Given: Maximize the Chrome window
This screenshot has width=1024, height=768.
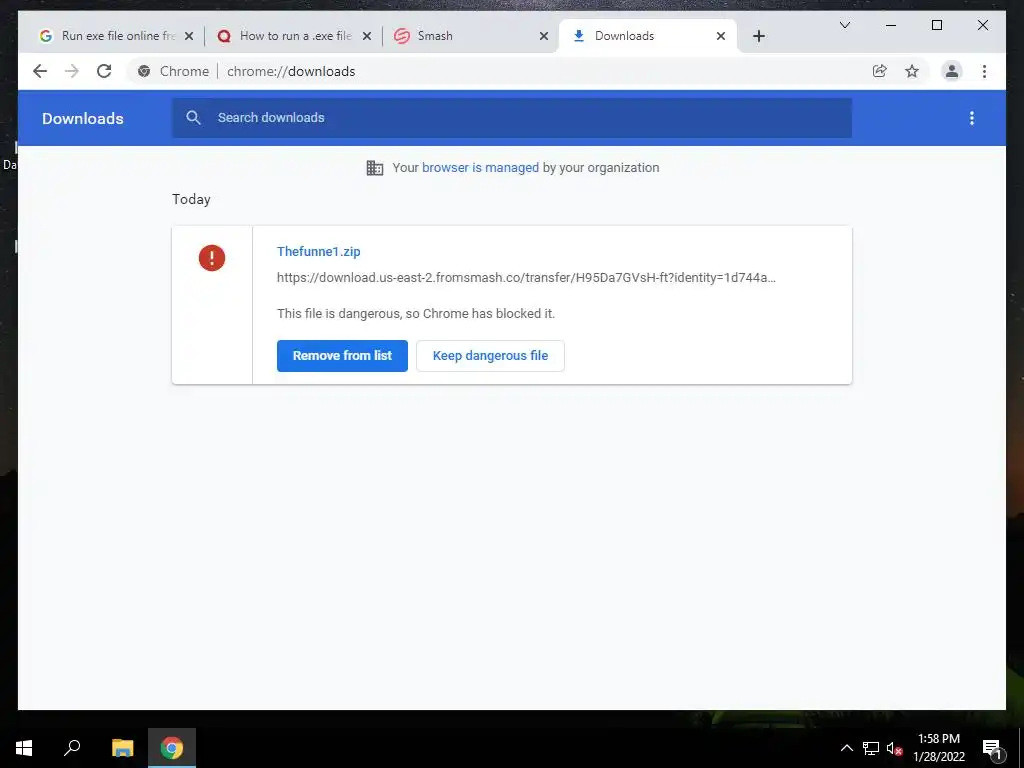Looking at the screenshot, I should [936, 25].
